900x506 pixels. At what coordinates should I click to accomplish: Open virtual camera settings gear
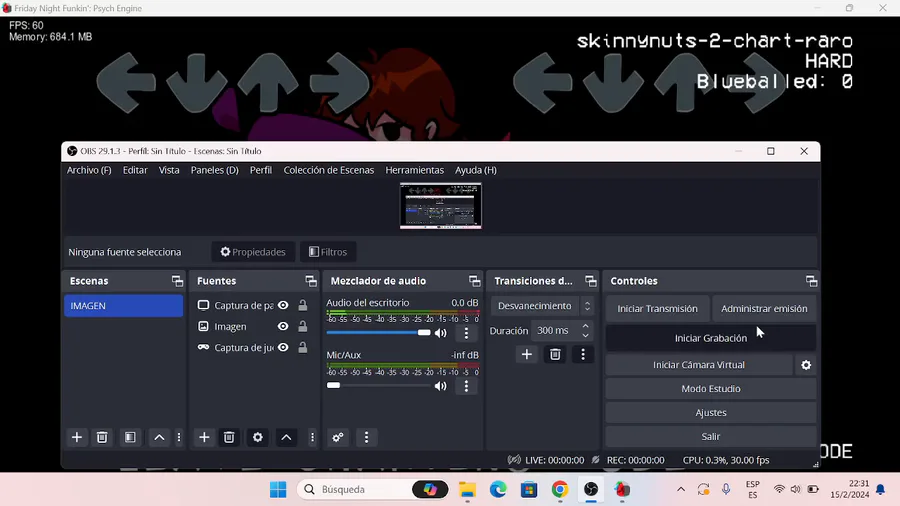[x=806, y=365]
